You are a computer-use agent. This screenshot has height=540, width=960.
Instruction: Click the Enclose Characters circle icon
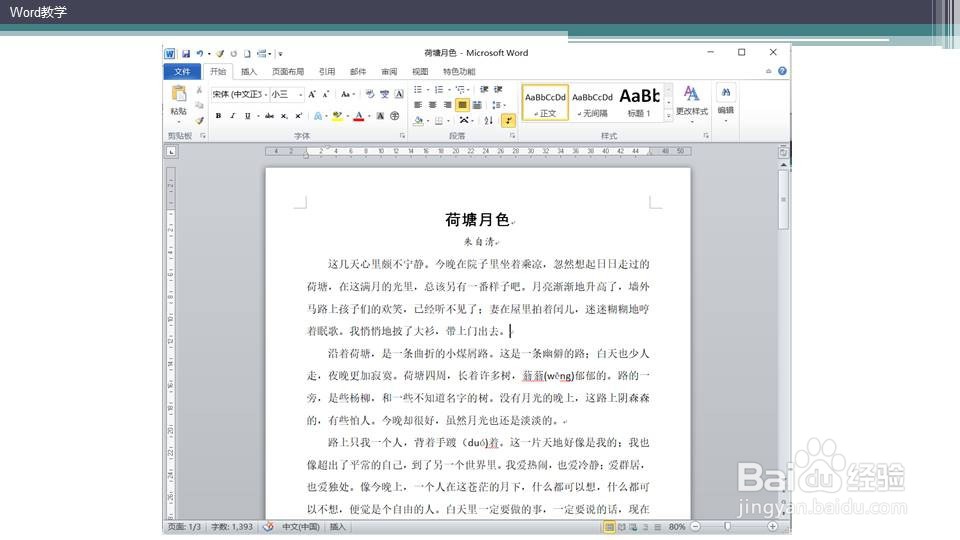pyautogui.click(x=395, y=116)
